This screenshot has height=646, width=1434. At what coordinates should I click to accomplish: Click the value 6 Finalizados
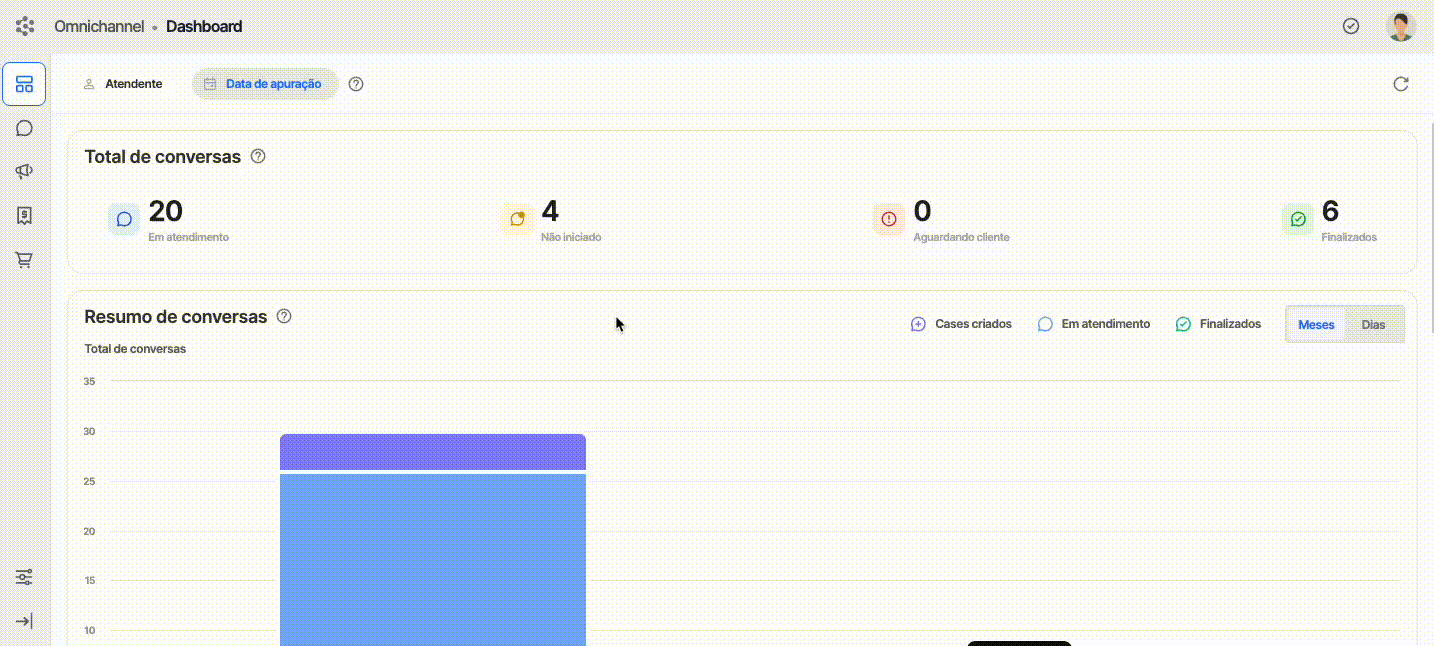point(1330,211)
